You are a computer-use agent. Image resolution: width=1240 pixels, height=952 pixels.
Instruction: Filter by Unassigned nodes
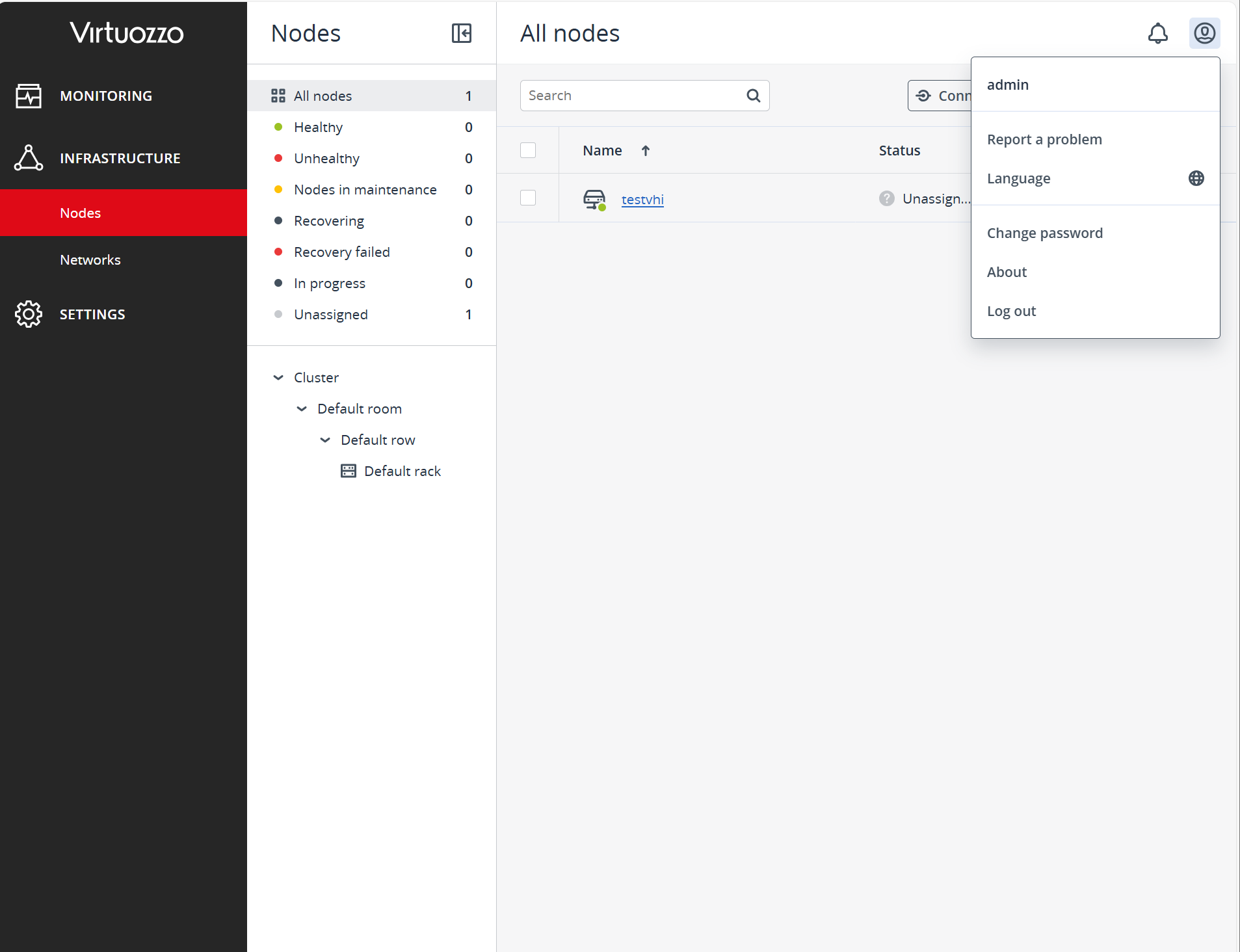tap(372, 314)
